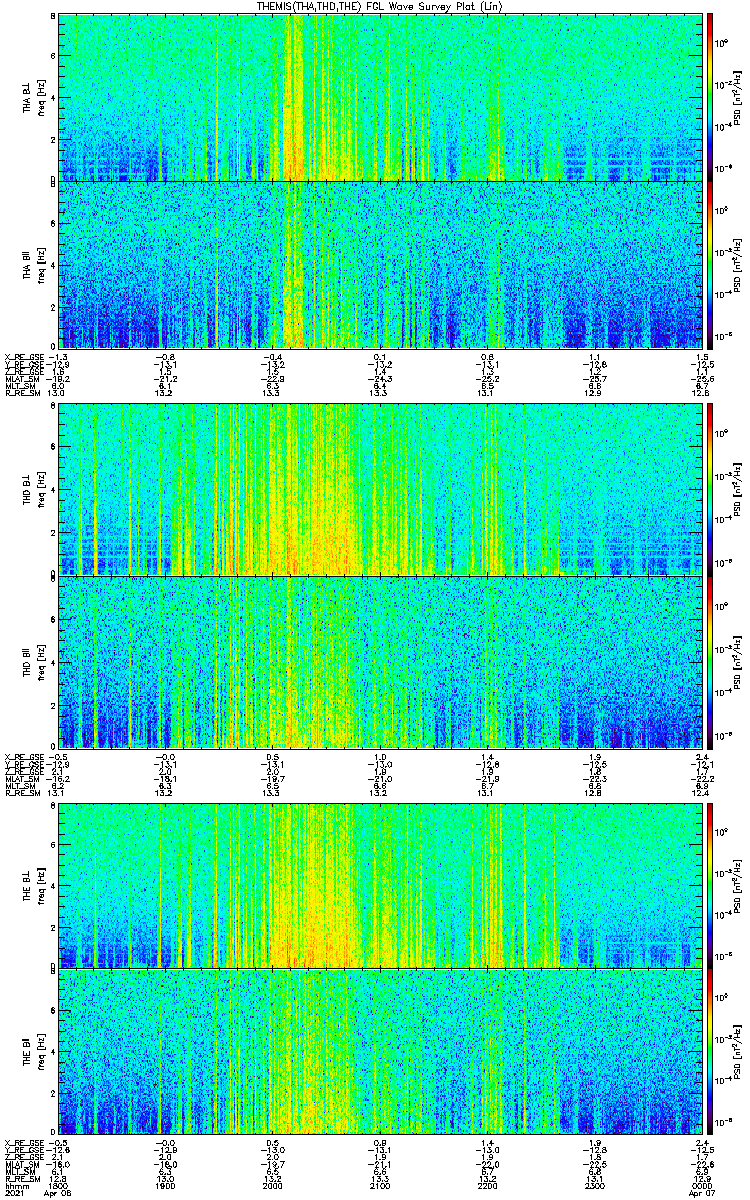Image resolution: width=750 pixels, height=1200 pixels.
Task: Click the 0000 time tick label
Action: (700, 1187)
